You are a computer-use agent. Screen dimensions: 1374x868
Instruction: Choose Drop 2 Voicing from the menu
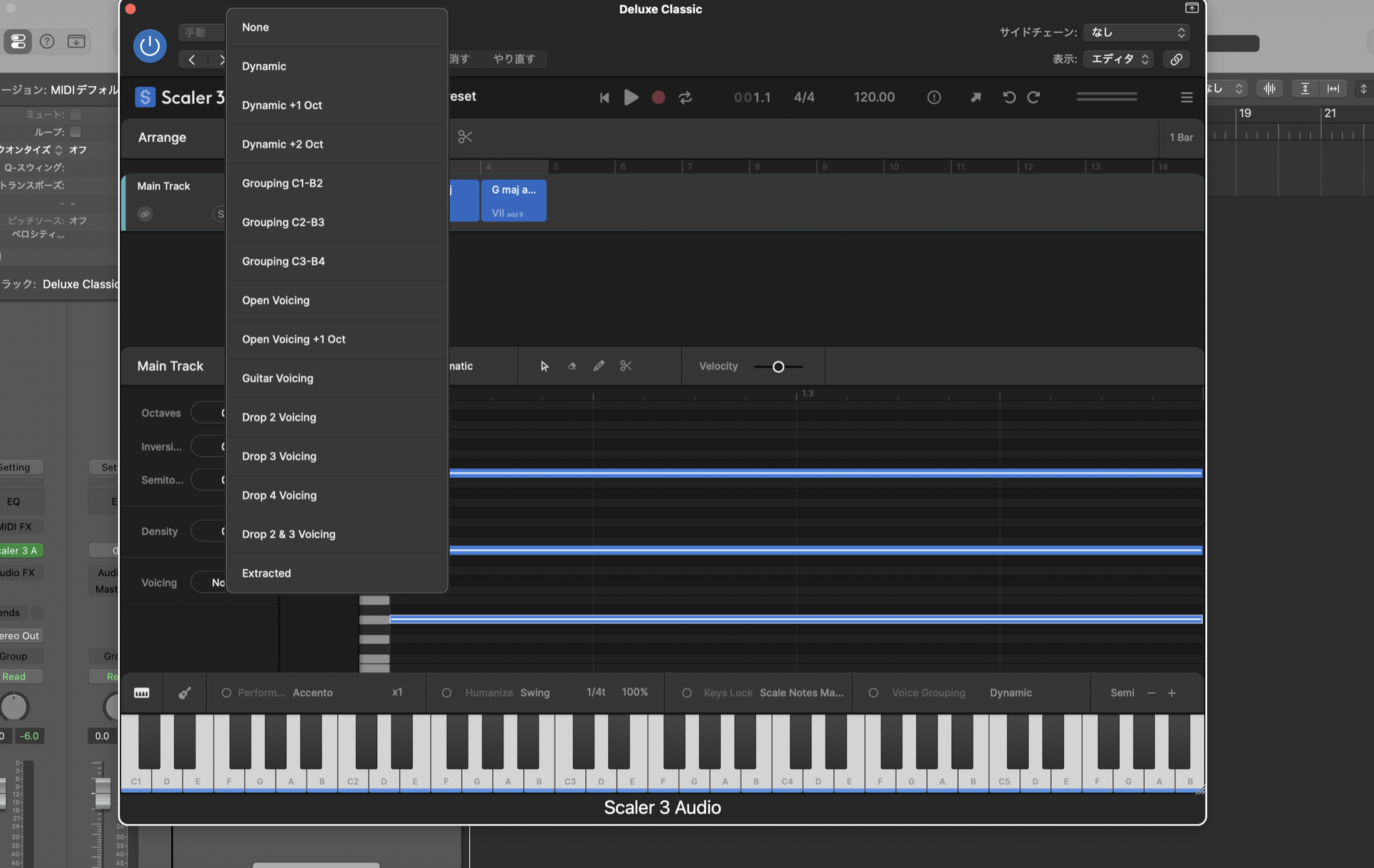337,417
